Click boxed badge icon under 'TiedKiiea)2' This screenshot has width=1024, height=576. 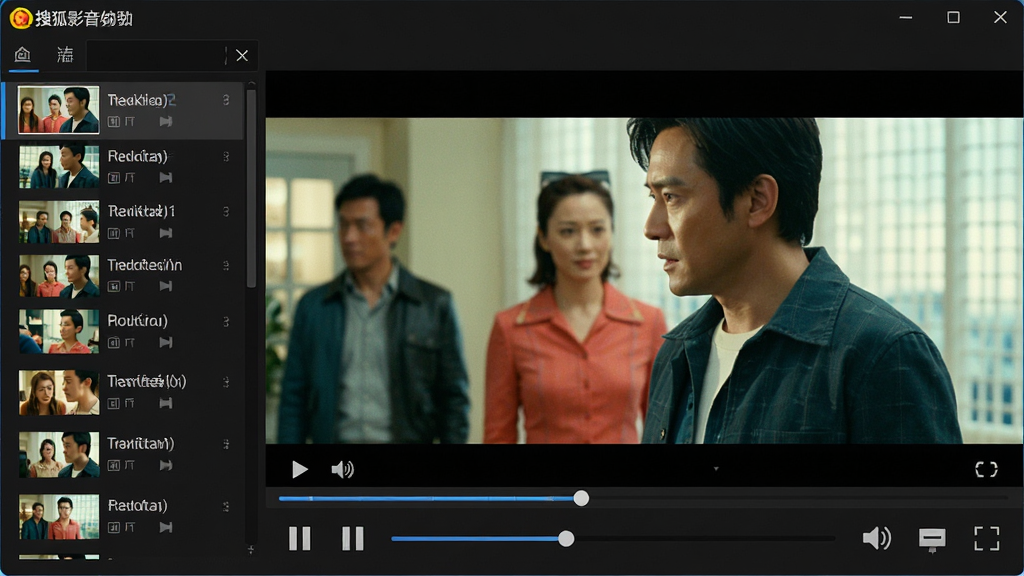tap(114, 121)
